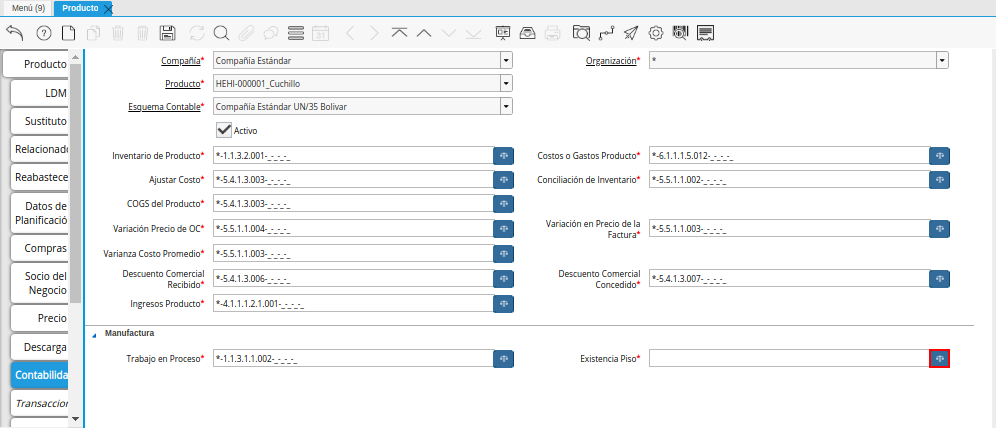Uncheck the Activo checkbox
Image resolution: width=996 pixels, height=428 pixels.
point(224,130)
